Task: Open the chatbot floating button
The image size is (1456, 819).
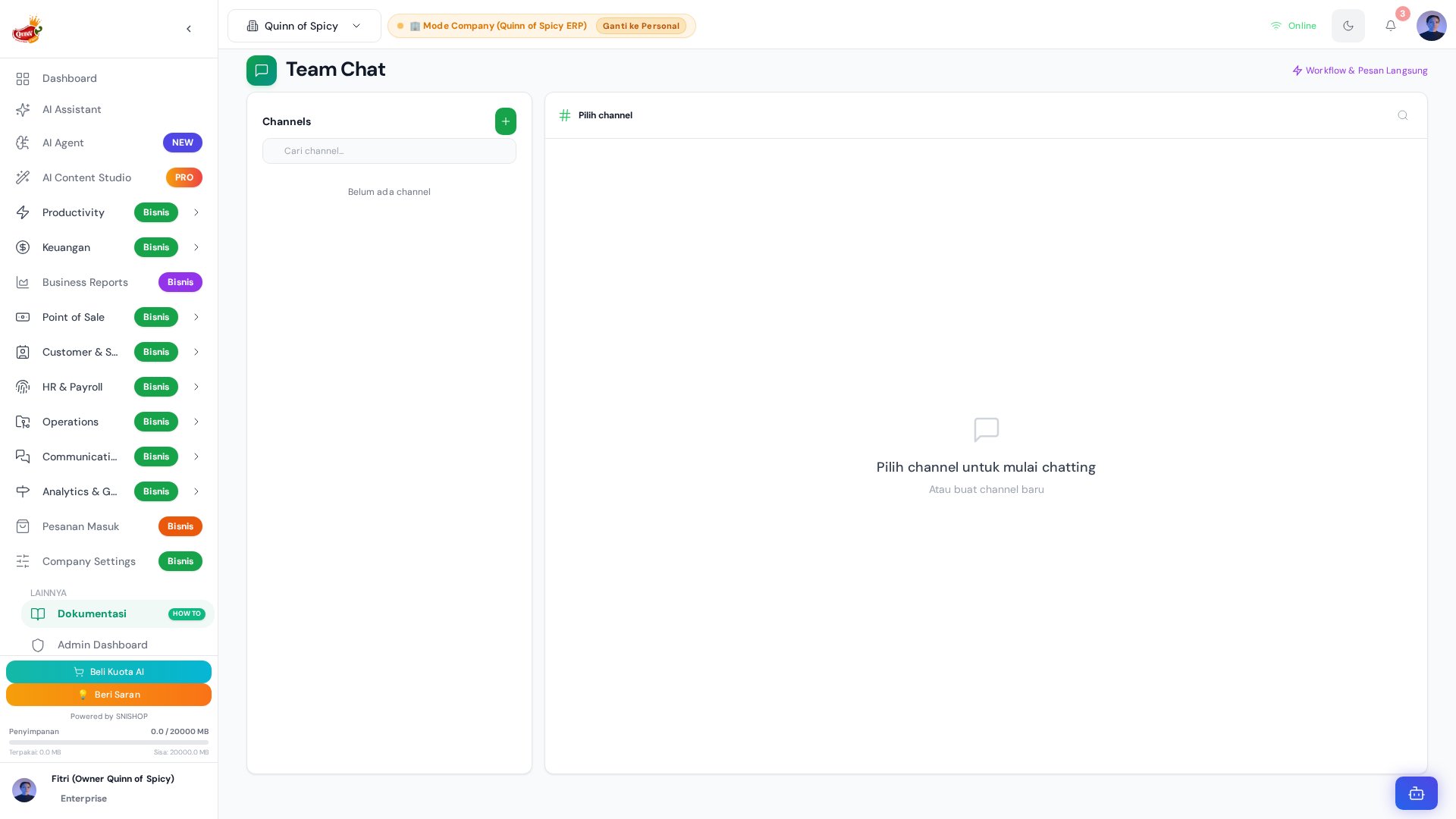Action: pos(1417,793)
